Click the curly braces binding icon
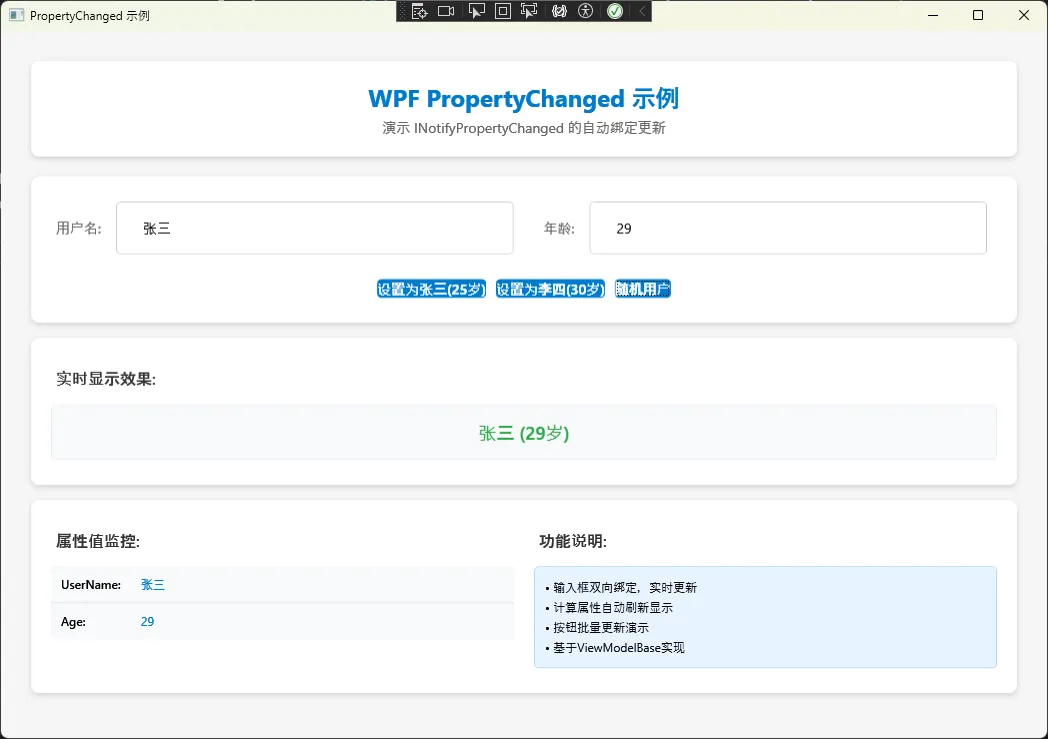1048x739 pixels. [x=559, y=11]
